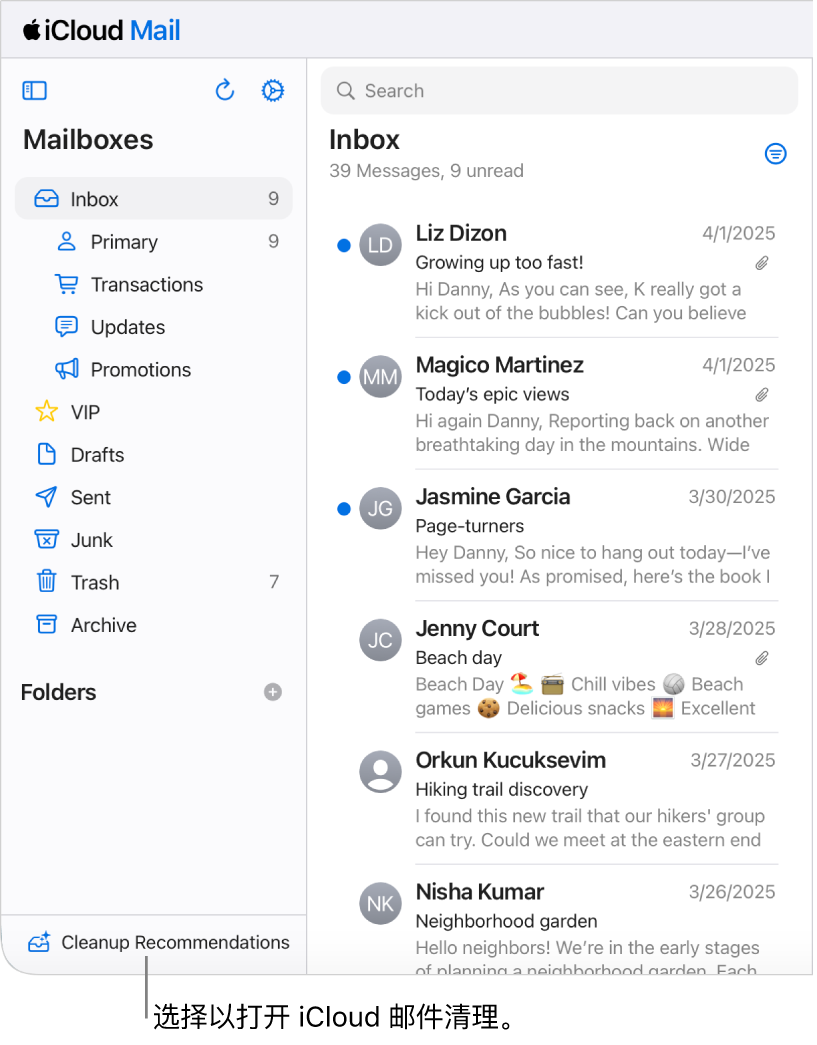Open the message filter icon beside Inbox
Screen dimensions: 817x1045
click(775, 154)
